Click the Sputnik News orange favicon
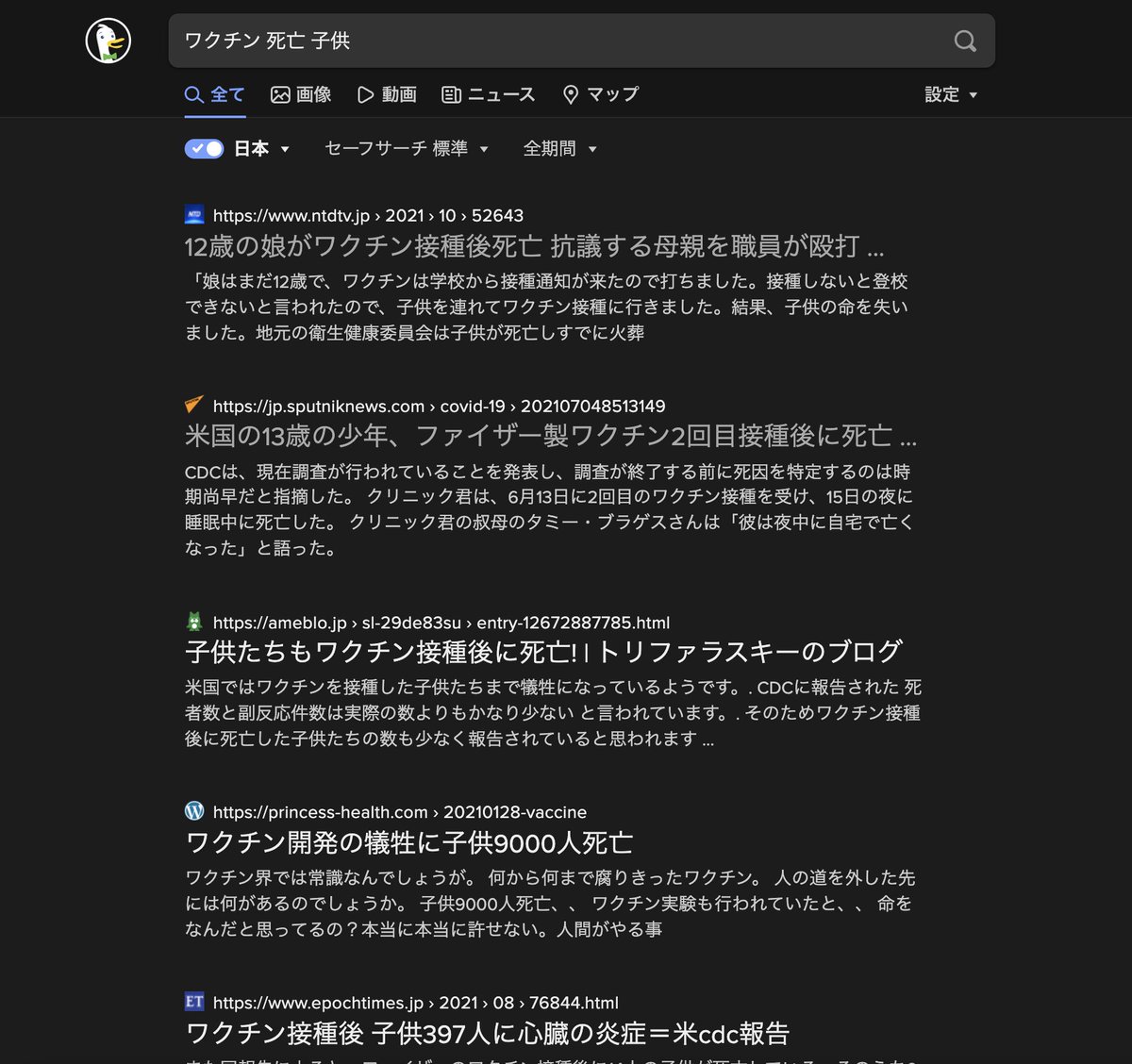Viewport: 1132px width, 1064px height. tap(194, 406)
